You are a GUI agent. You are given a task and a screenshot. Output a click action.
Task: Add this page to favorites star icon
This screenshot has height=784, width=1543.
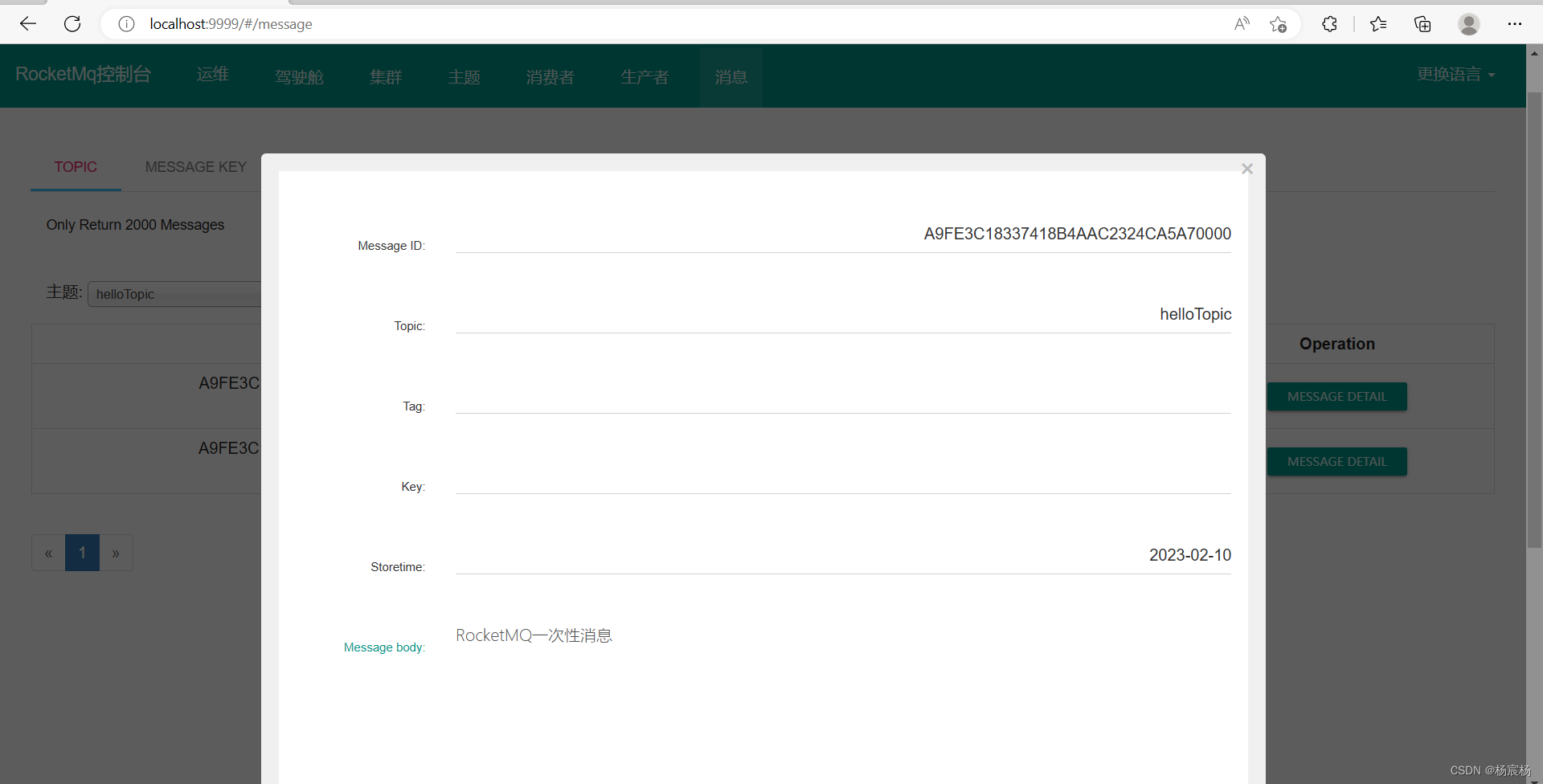[x=1278, y=24]
